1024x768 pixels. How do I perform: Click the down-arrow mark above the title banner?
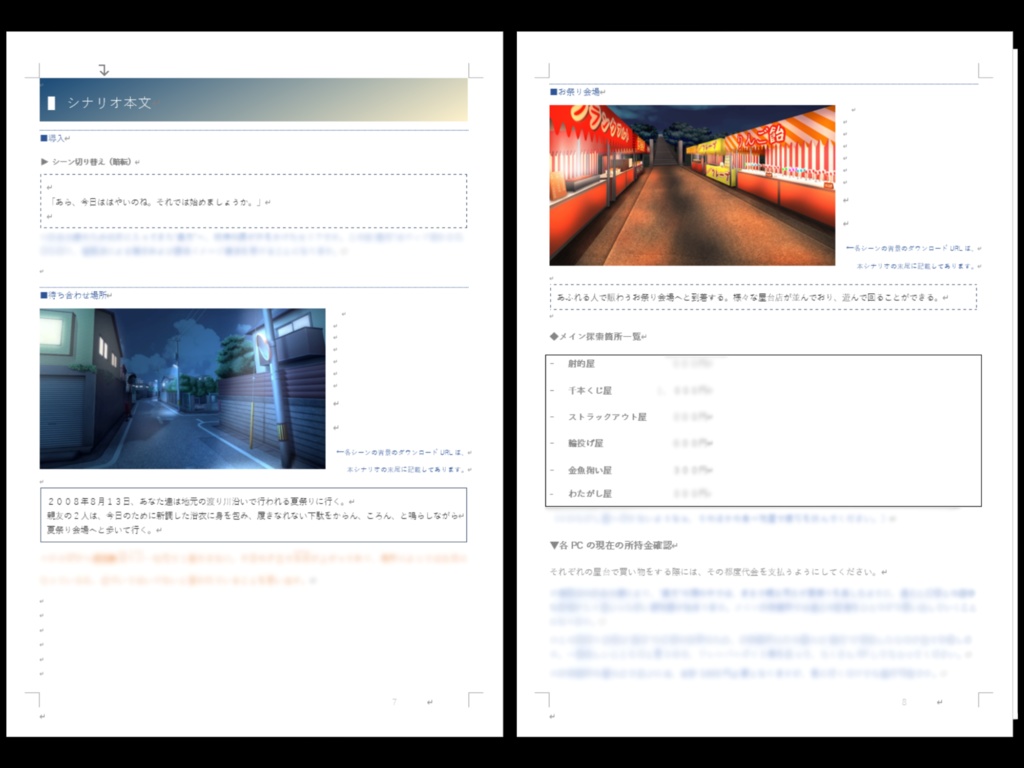(x=103, y=68)
